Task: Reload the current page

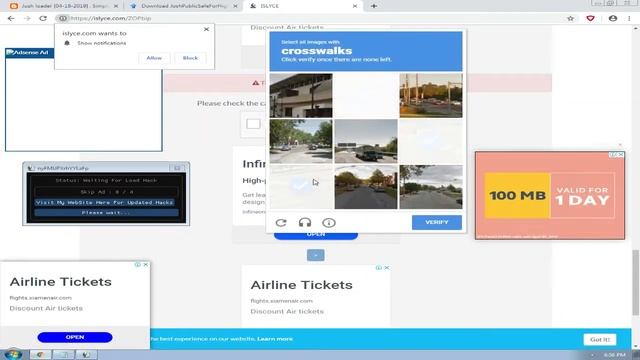Action: [x=43, y=18]
